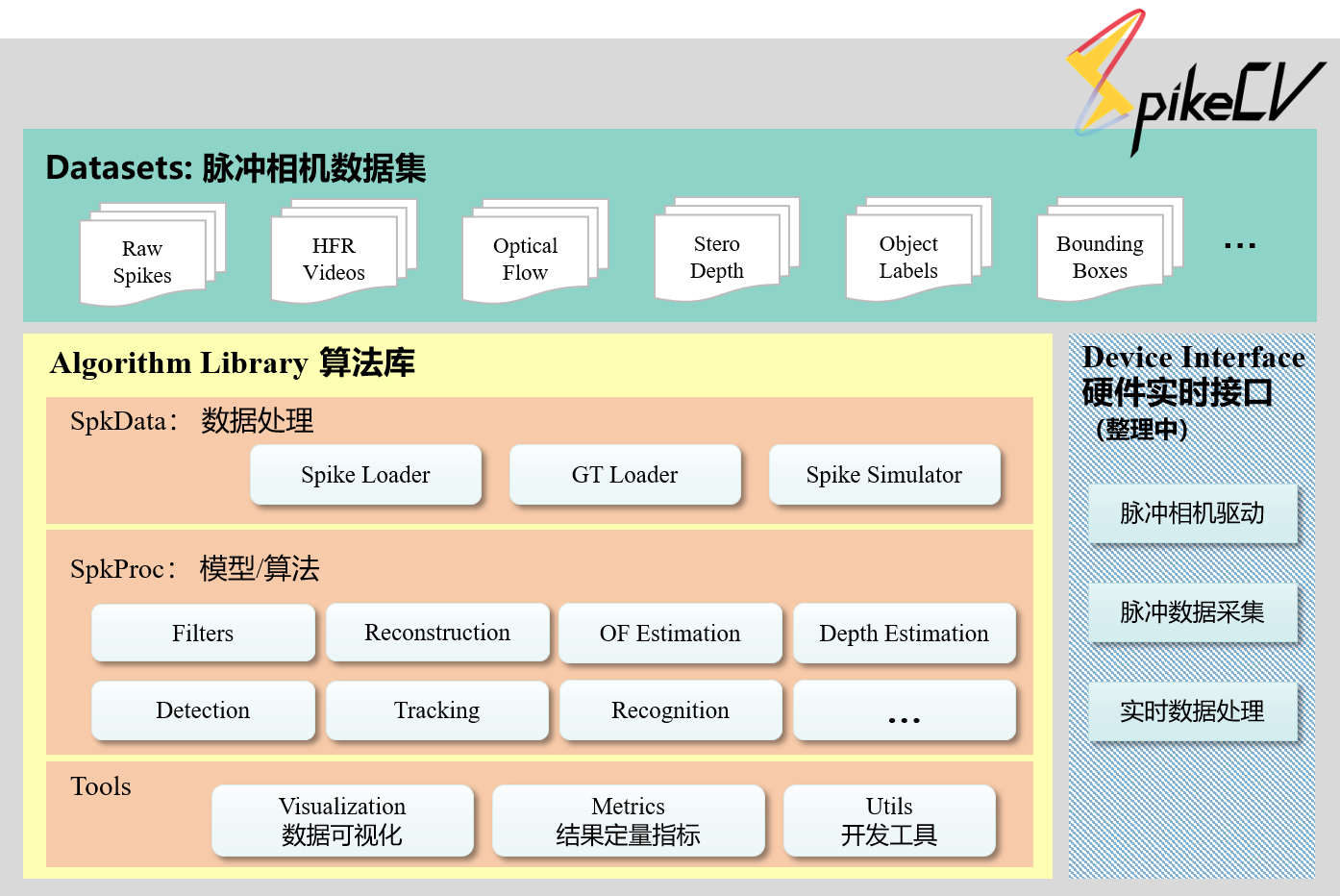Image resolution: width=1340 pixels, height=896 pixels.
Task: Select the Object Labels dataset icon
Action: pyautogui.click(x=918, y=249)
